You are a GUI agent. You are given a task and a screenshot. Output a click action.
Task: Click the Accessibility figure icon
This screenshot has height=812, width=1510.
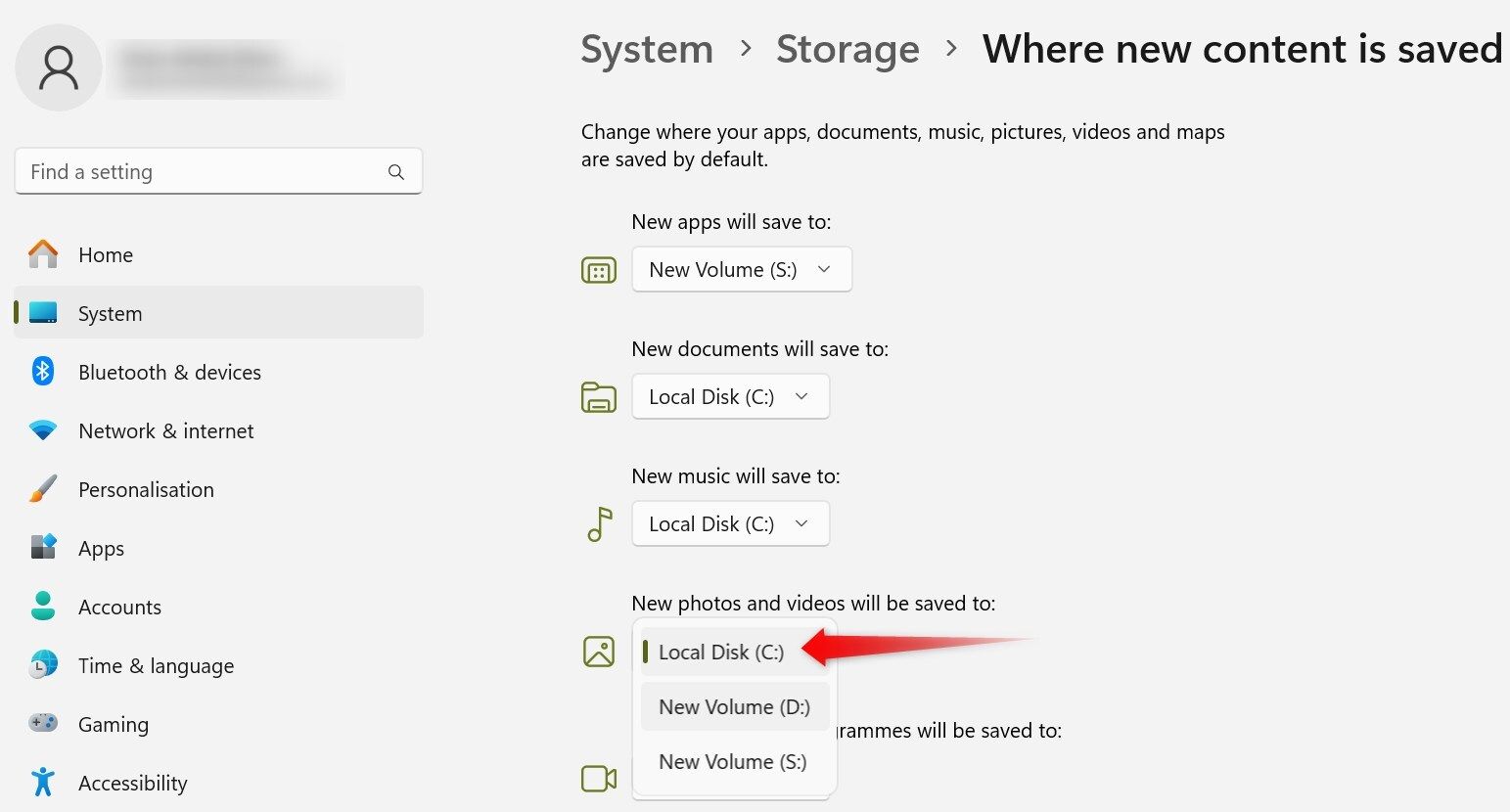pyautogui.click(x=43, y=782)
